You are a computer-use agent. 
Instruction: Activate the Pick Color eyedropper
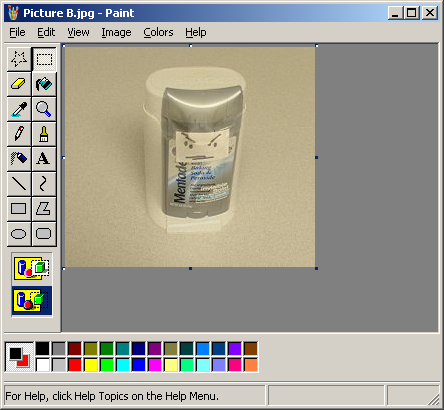19,109
